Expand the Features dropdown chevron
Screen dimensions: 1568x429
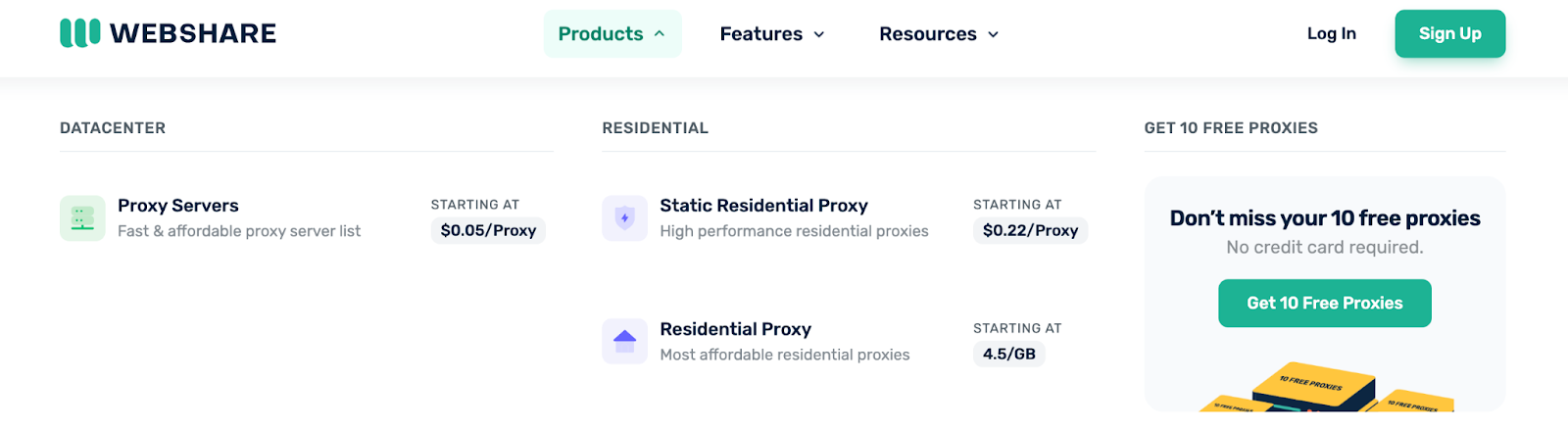819,34
